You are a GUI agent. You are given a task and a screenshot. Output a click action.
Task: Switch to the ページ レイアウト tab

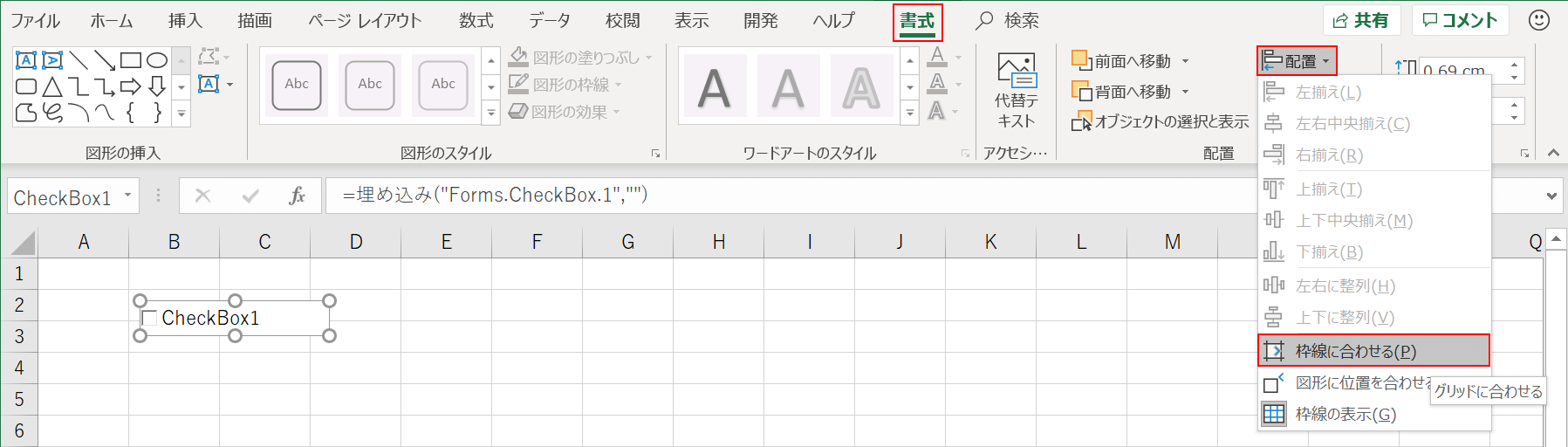pyautogui.click(x=365, y=21)
